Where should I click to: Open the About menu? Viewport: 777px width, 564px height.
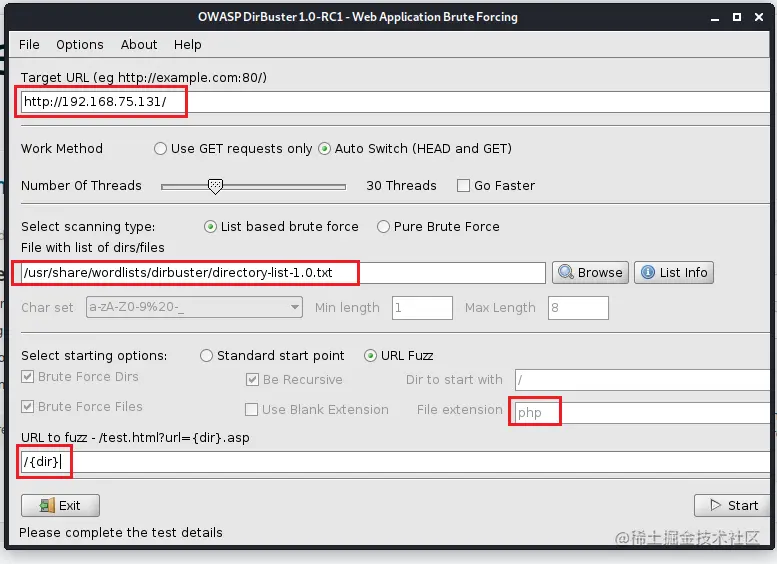139,45
